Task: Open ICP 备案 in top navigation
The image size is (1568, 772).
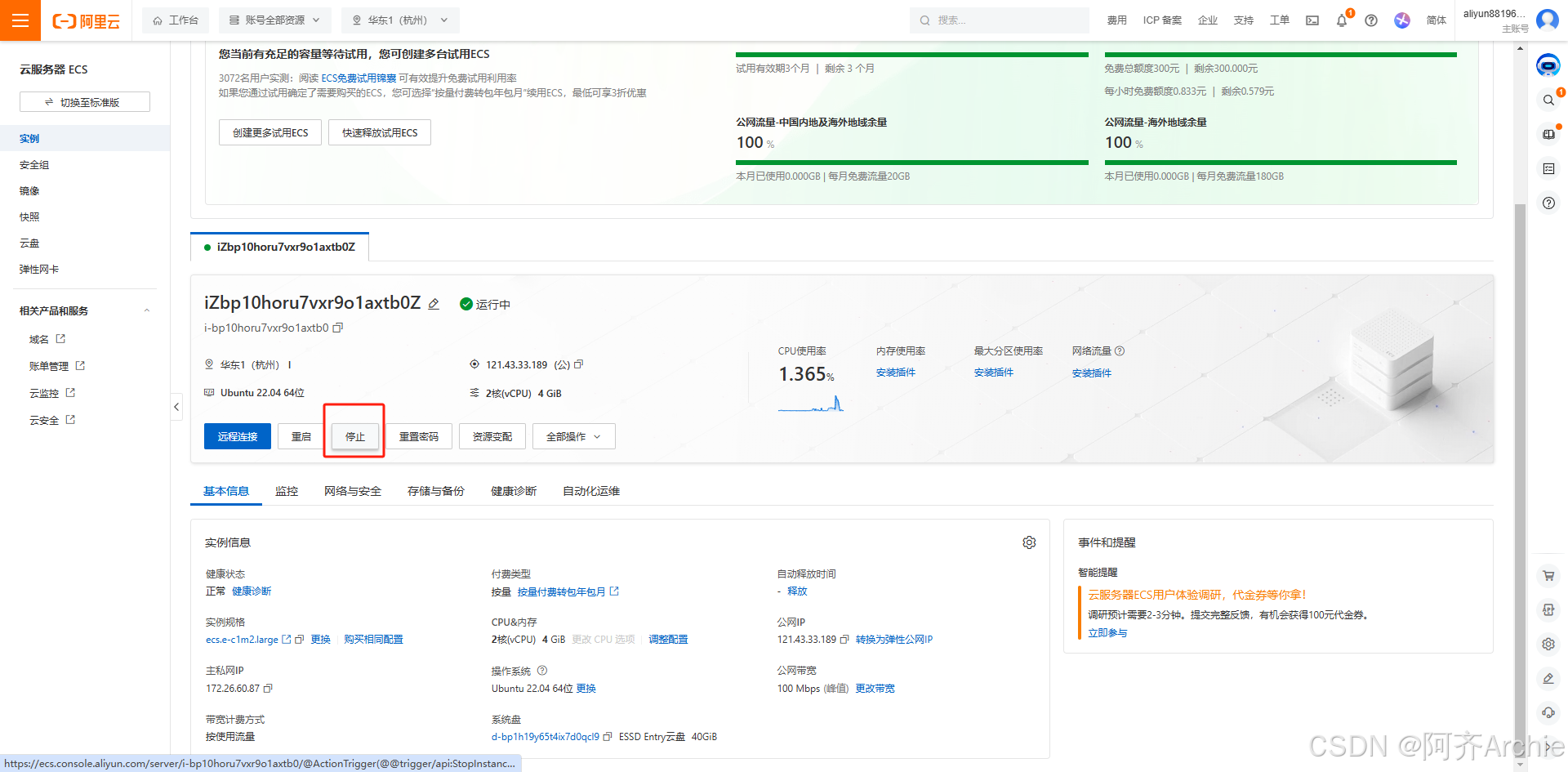Action: click(1162, 20)
